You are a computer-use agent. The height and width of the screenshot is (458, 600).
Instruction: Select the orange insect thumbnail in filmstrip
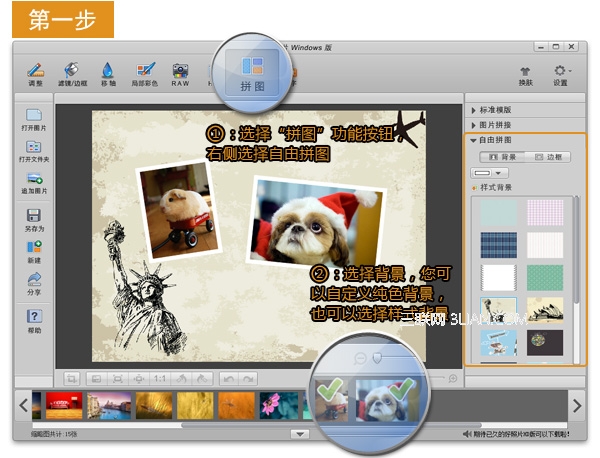[x=236, y=406]
